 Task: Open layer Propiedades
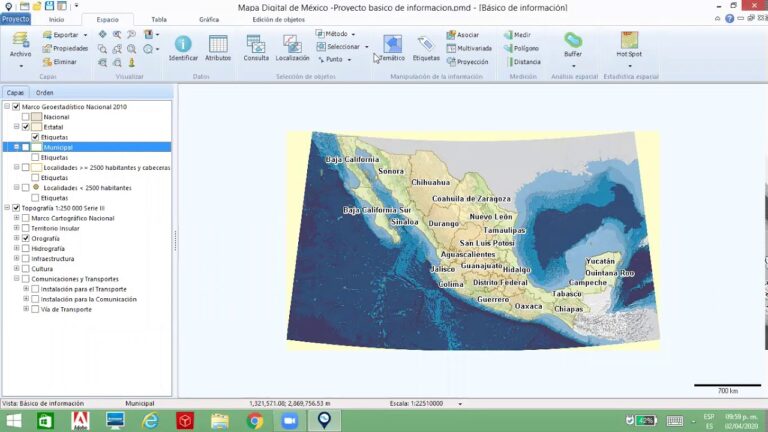coord(65,48)
